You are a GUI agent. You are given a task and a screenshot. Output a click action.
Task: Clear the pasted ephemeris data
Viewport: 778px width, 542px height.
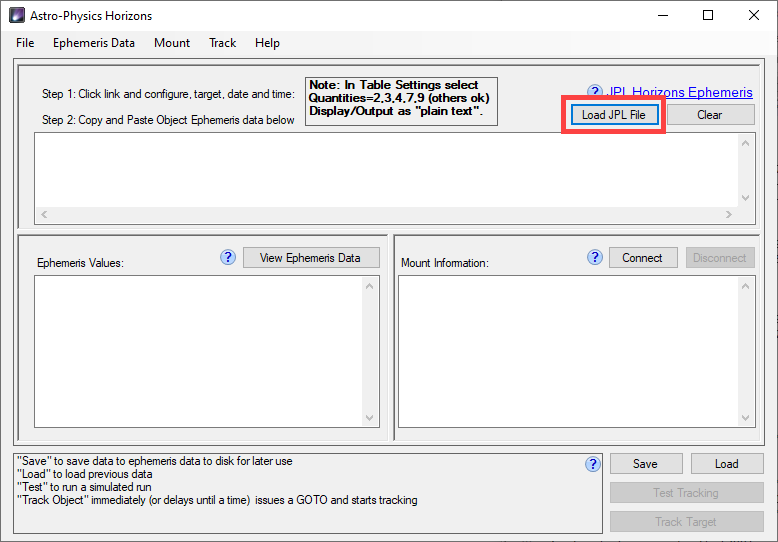[x=710, y=115]
